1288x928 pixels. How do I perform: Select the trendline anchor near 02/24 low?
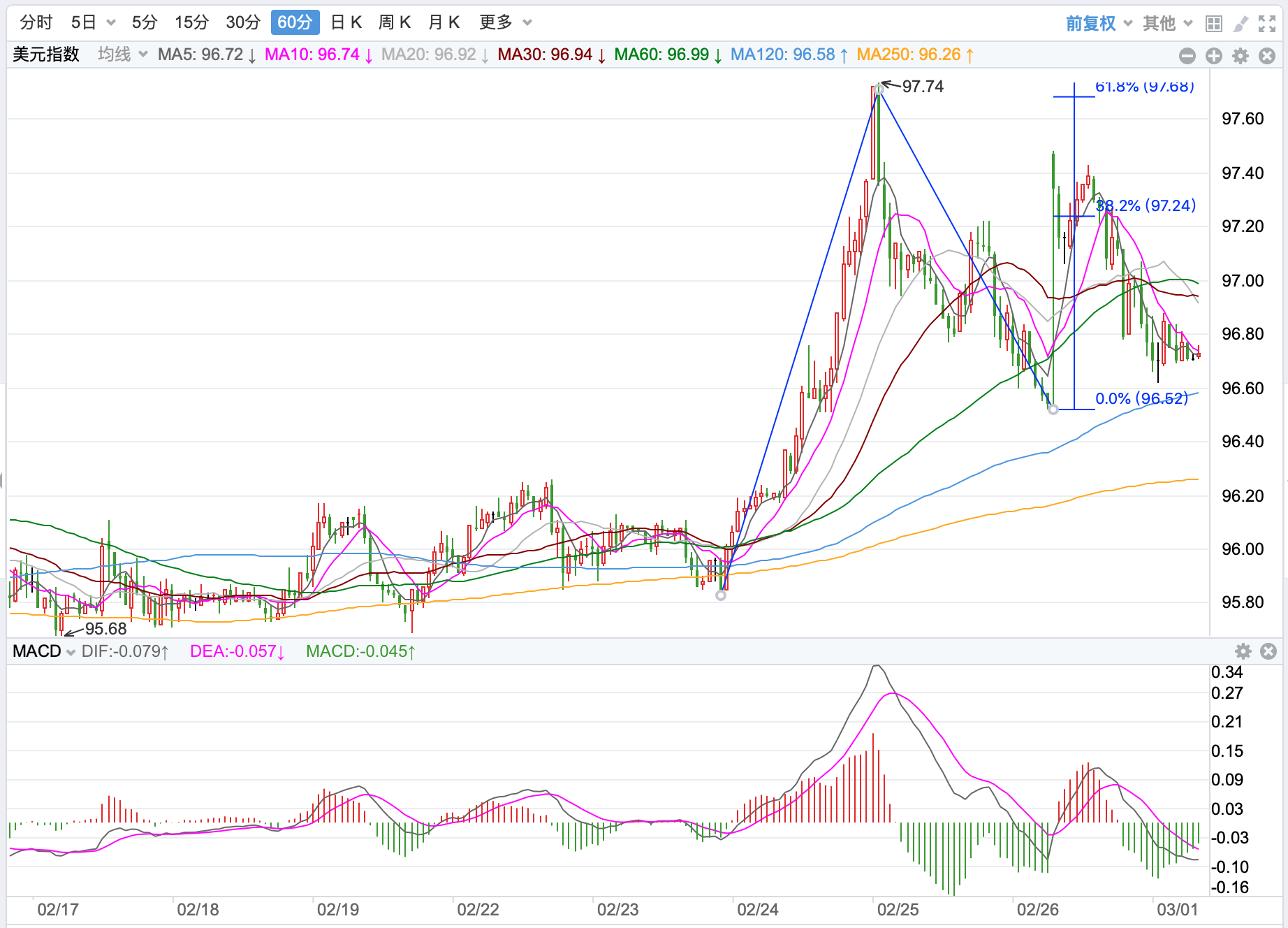721,595
